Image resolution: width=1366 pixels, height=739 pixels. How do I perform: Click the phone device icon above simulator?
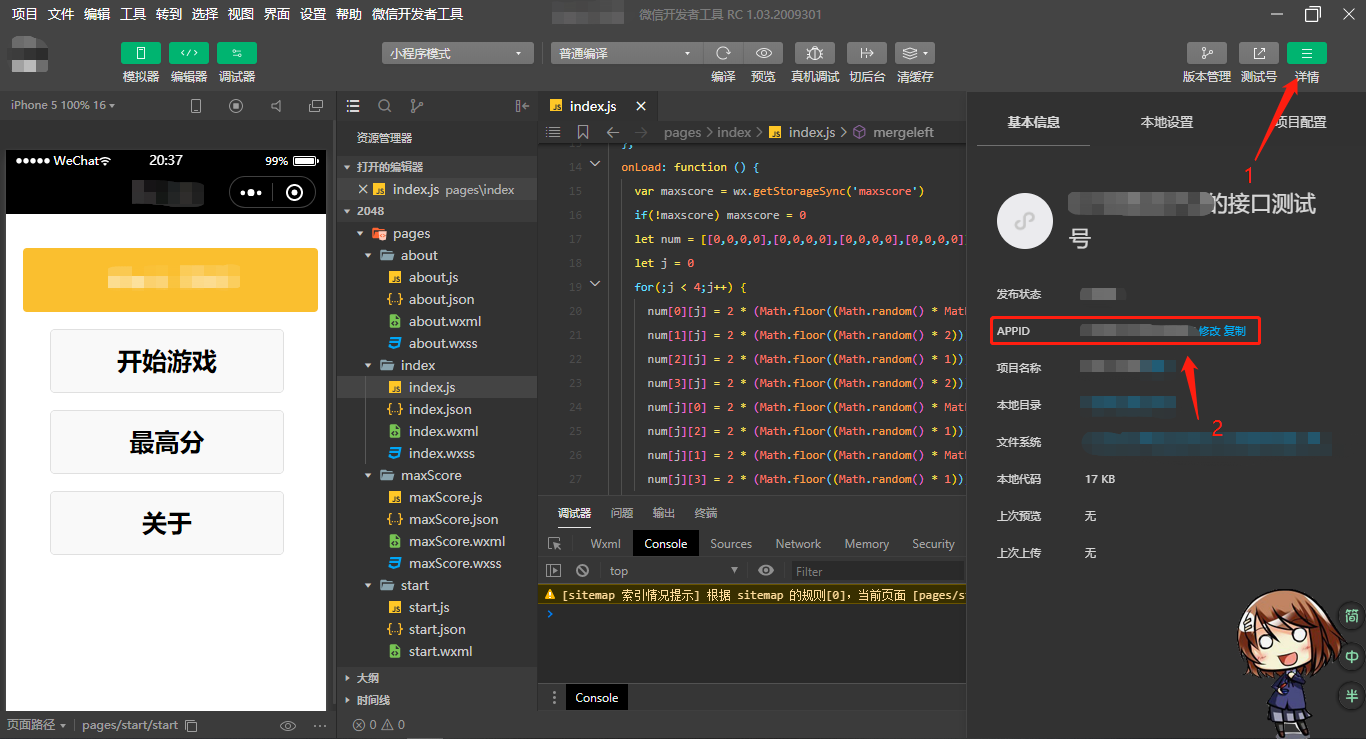196,106
